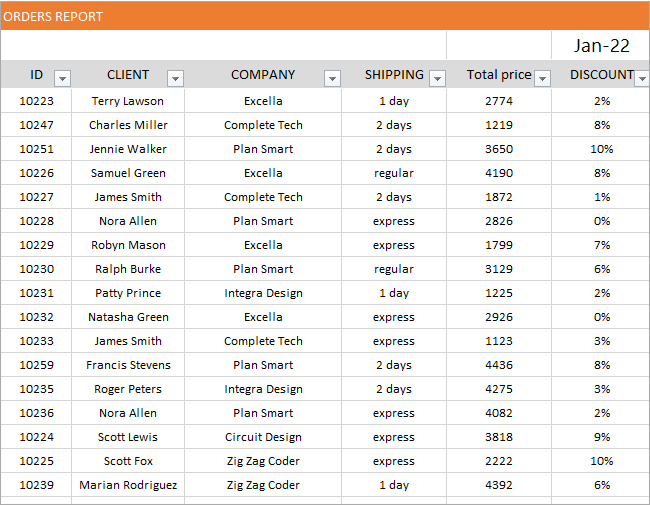Image resolution: width=650 pixels, height=505 pixels.
Task: Select Scott Fox's 10% discount cell
Action: pos(601,461)
